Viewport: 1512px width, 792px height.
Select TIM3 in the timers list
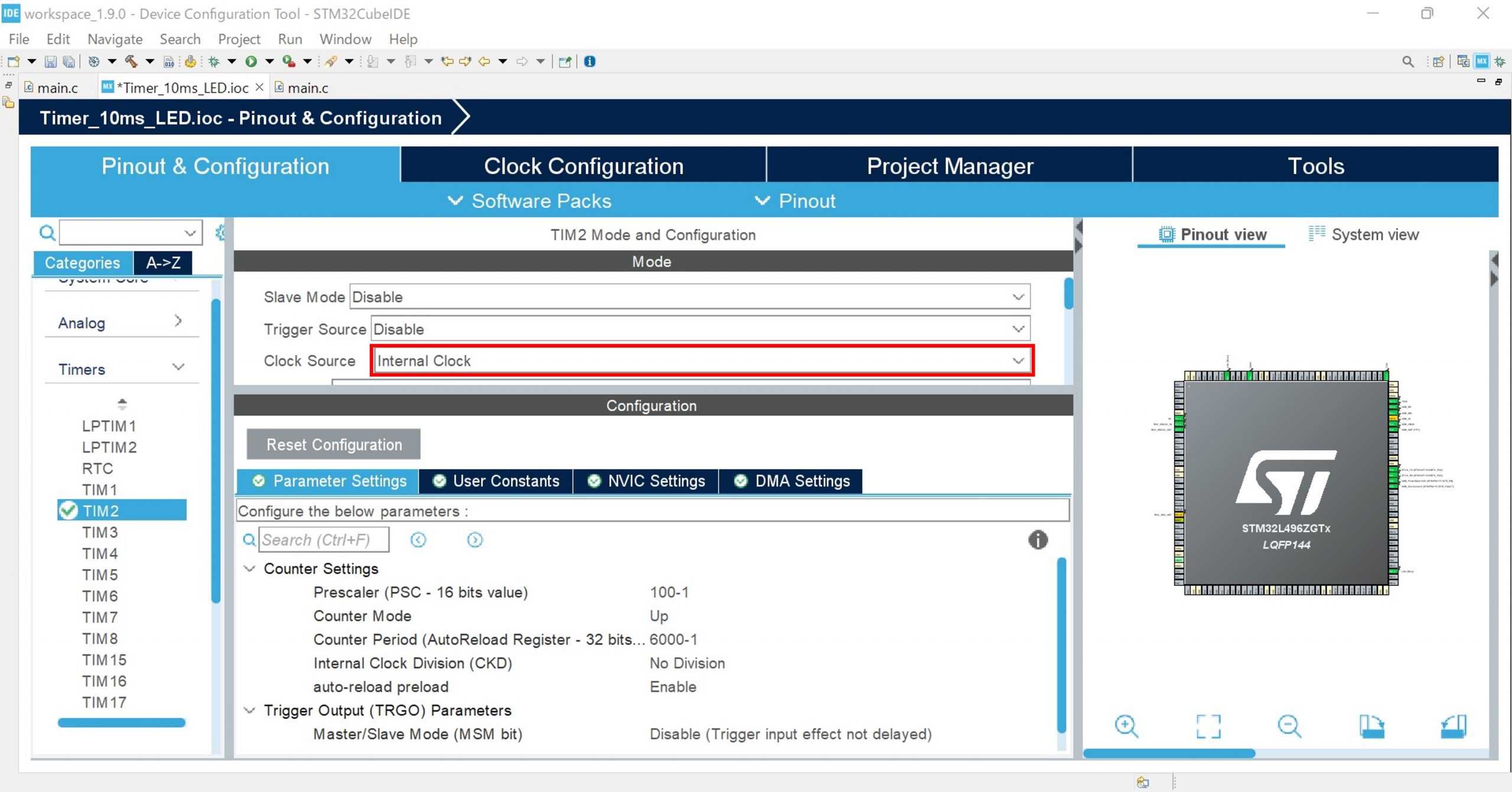(100, 532)
